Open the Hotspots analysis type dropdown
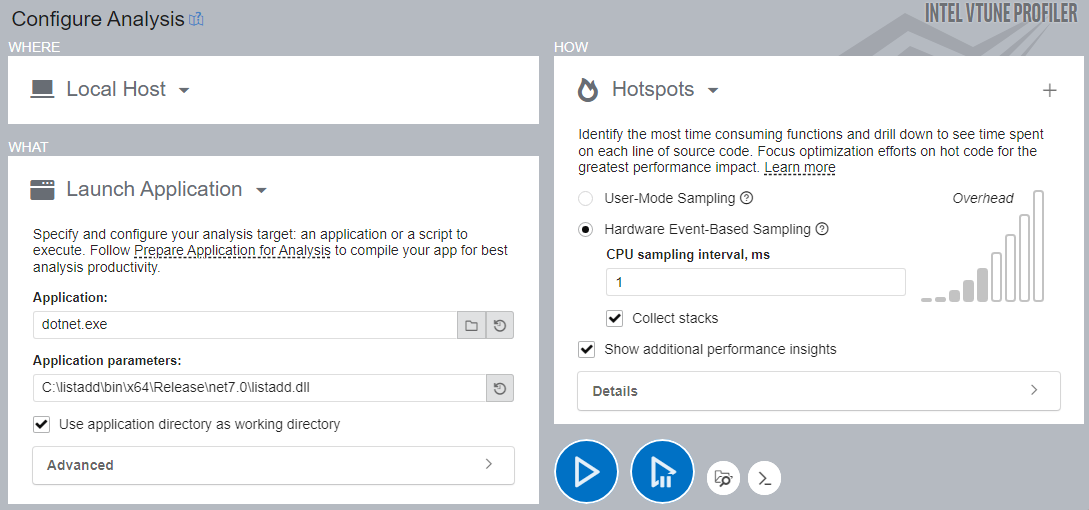The height and width of the screenshot is (510, 1089). coord(713,90)
